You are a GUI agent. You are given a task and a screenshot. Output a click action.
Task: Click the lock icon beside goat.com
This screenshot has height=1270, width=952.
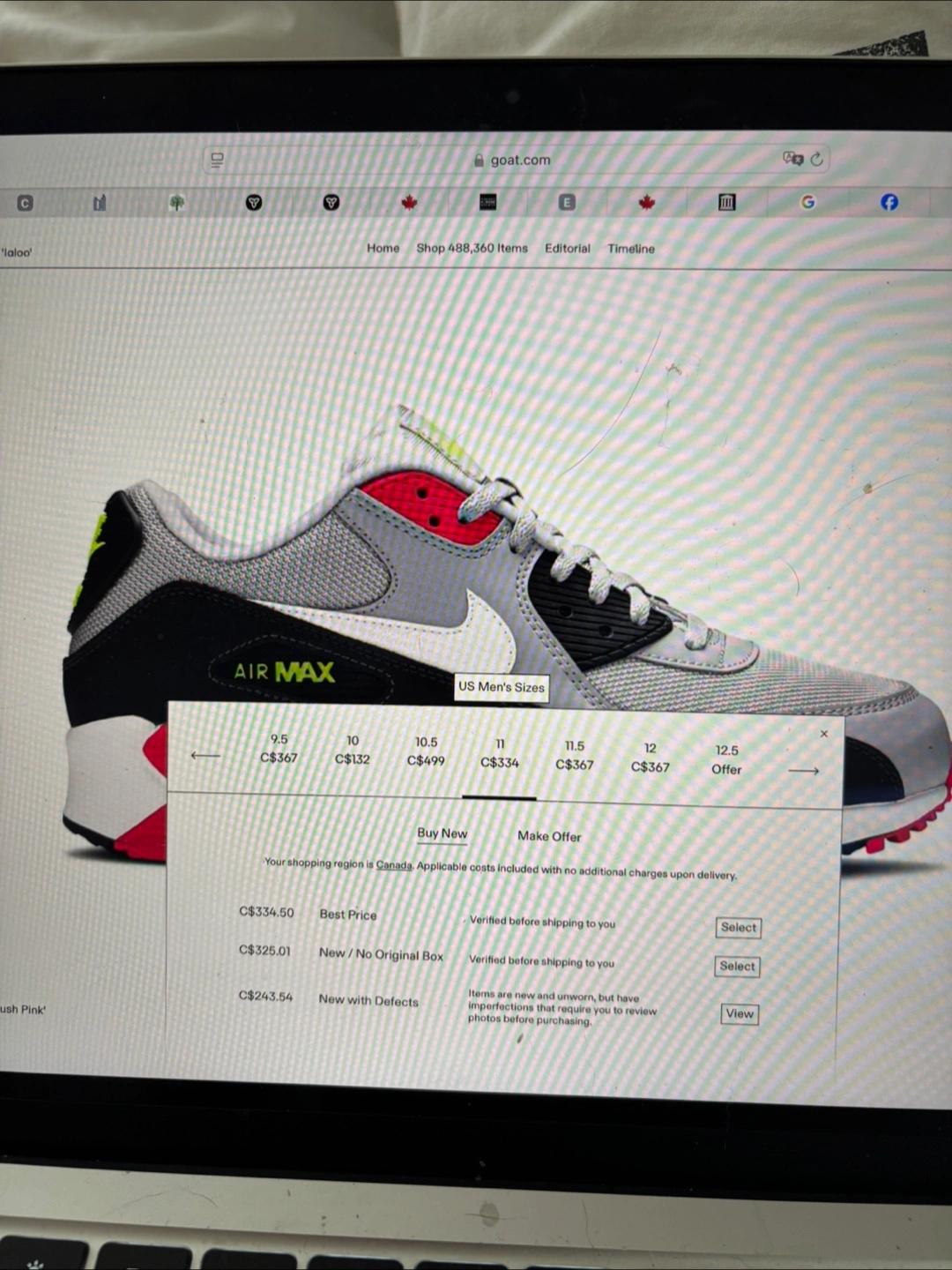pos(479,160)
